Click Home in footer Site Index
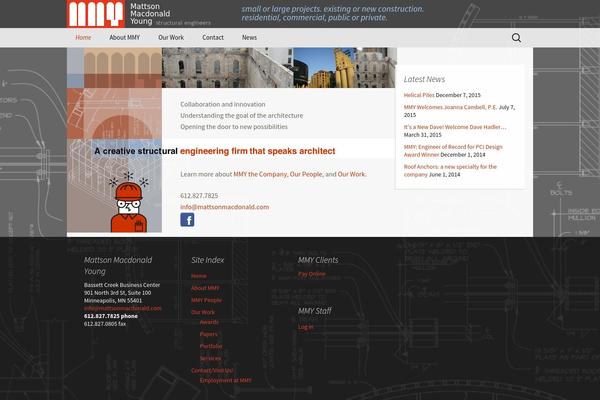This screenshot has width=600, height=400. pos(199,276)
